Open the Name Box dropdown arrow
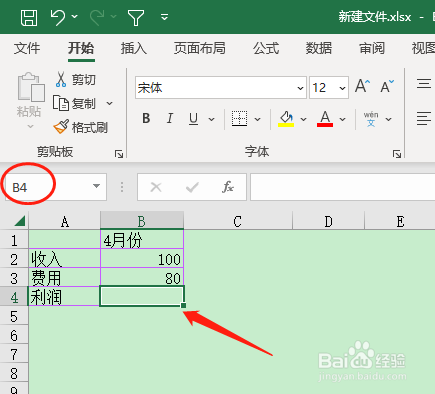The width and height of the screenshot is (435, 394). tap(96, 186)
